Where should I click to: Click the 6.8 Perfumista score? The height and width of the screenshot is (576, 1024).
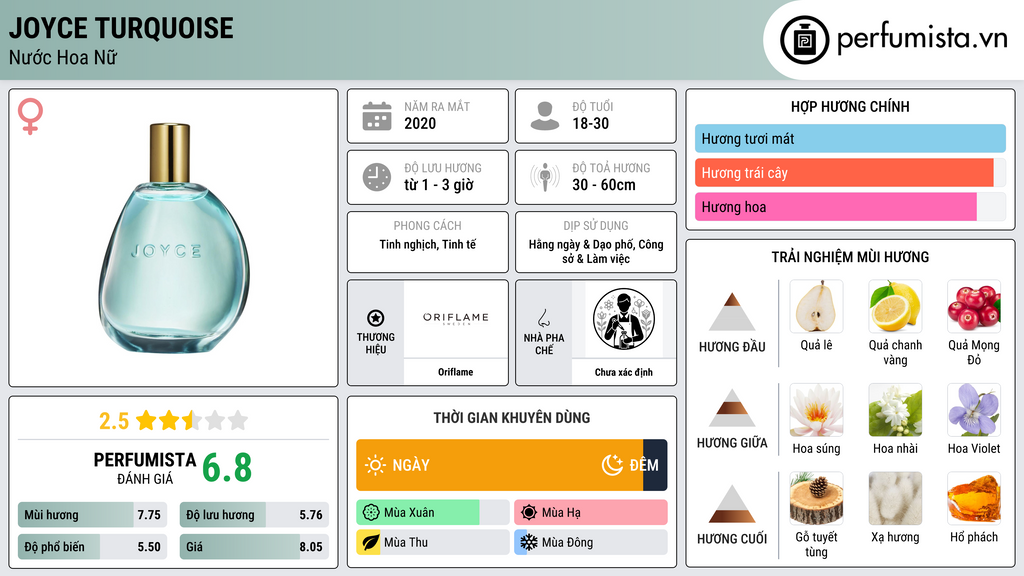coord(227,468)
